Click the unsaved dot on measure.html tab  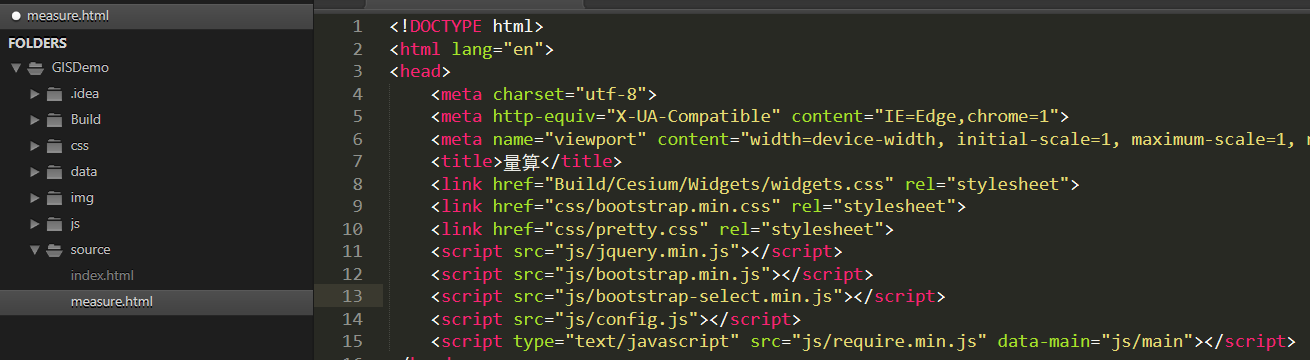coord(16,17)
